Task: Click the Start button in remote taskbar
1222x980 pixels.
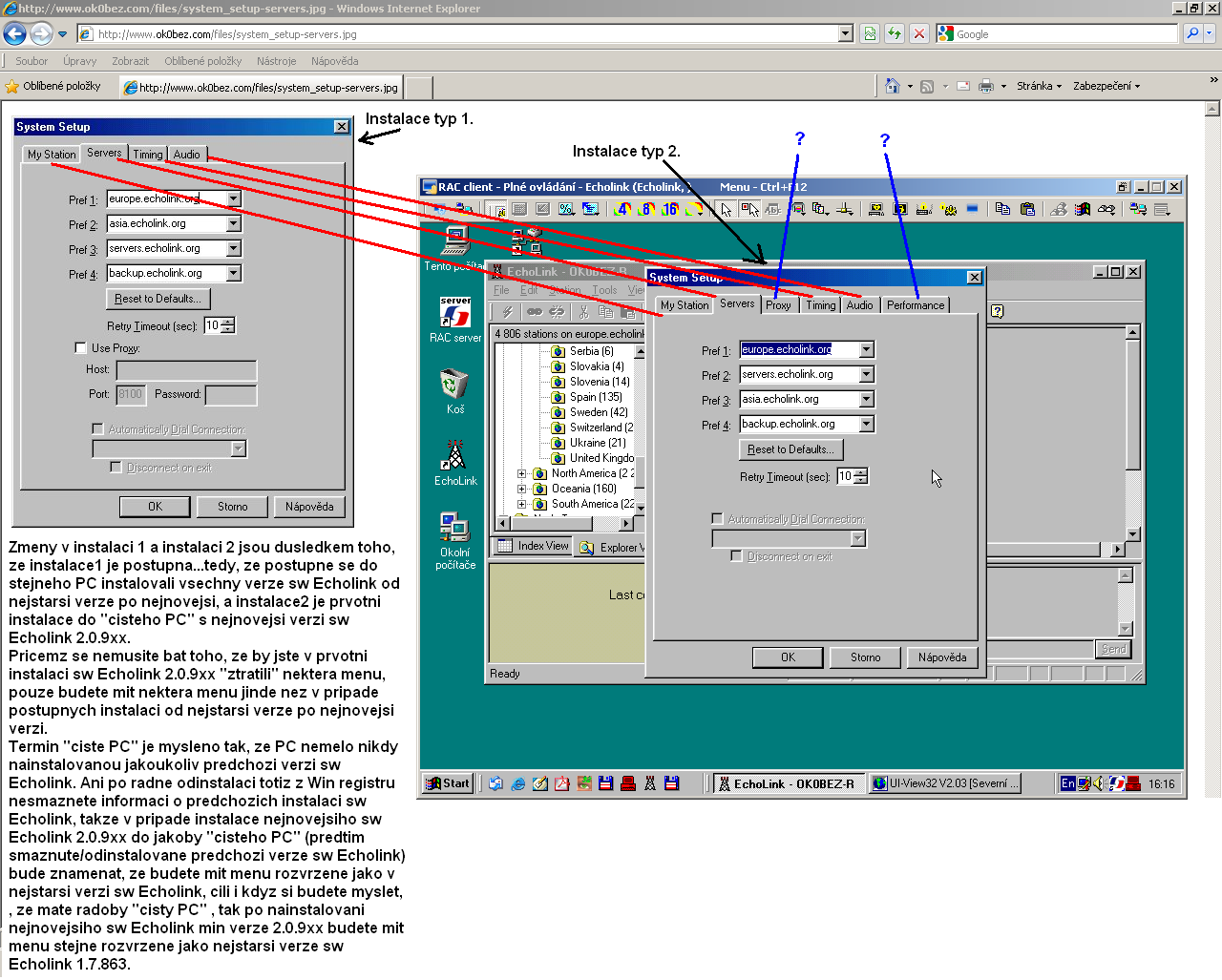Action: pos(449,783)
